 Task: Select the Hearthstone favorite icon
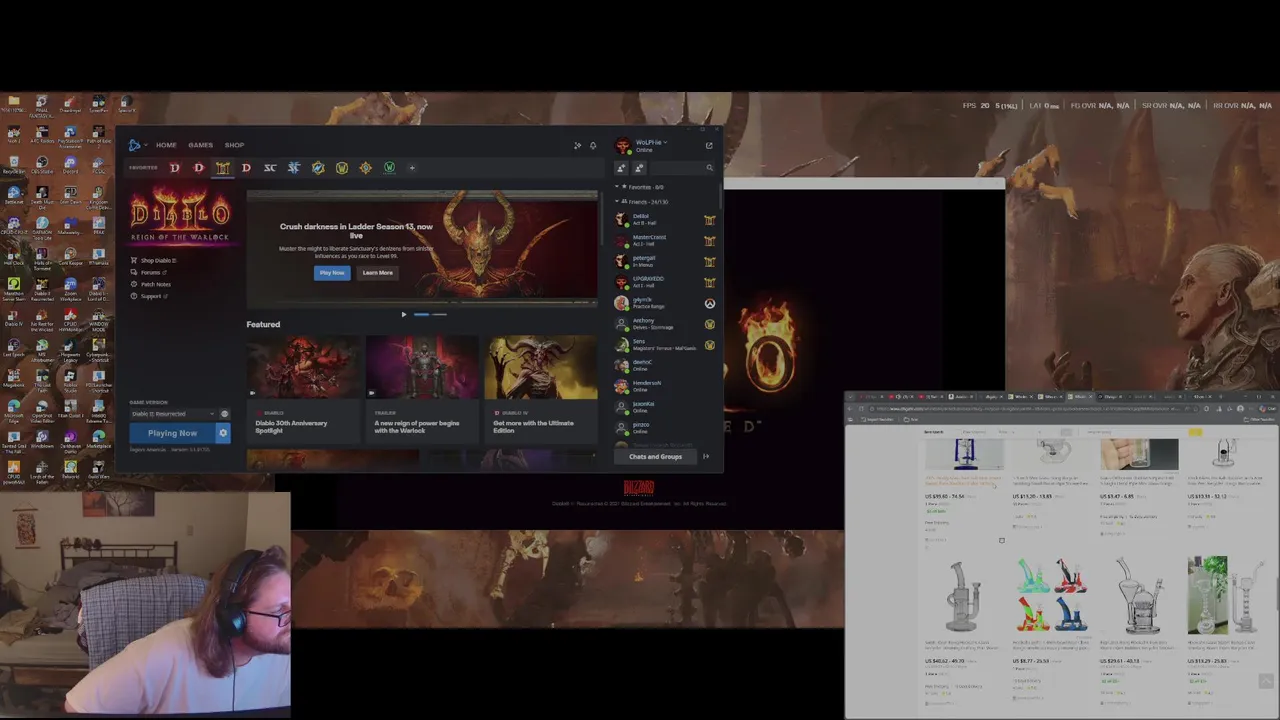tap(365, 168)
